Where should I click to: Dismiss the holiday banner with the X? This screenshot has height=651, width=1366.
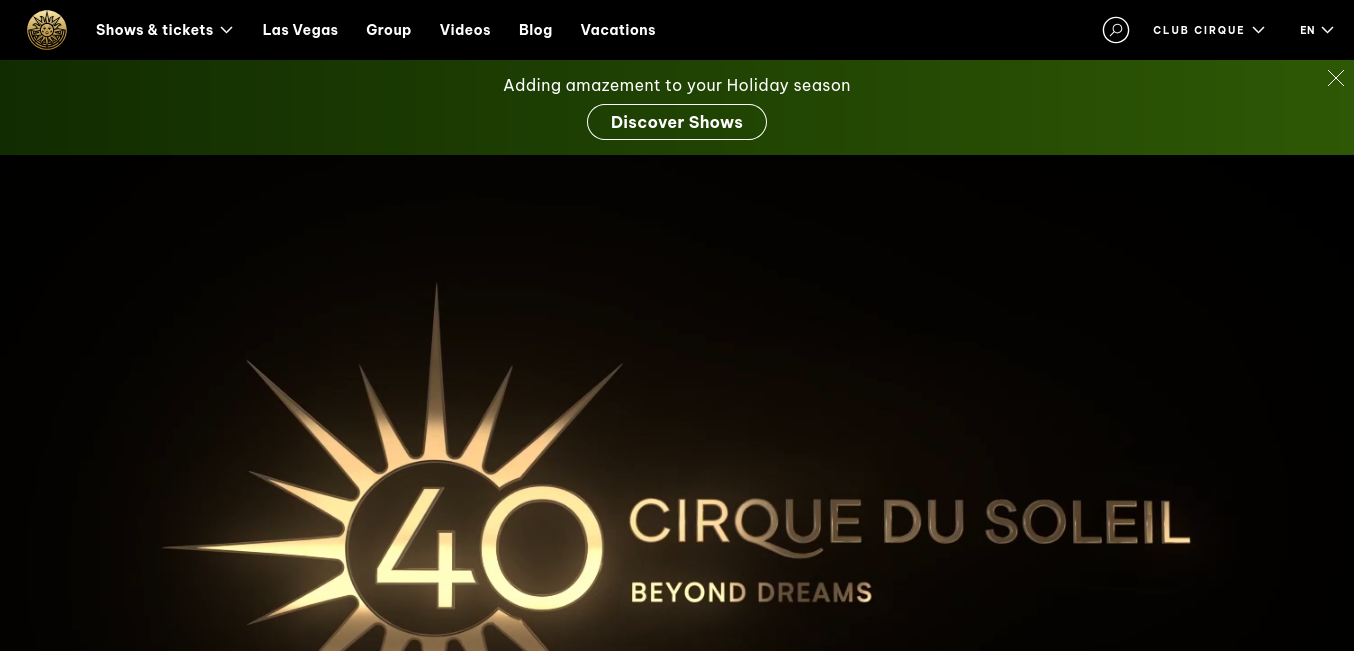[1336, 78]
